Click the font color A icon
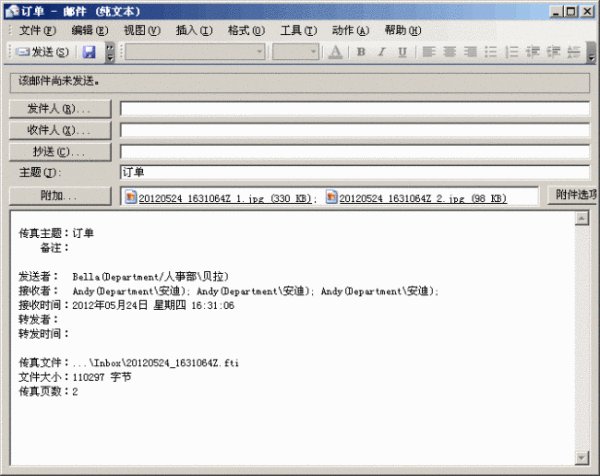 336,52
